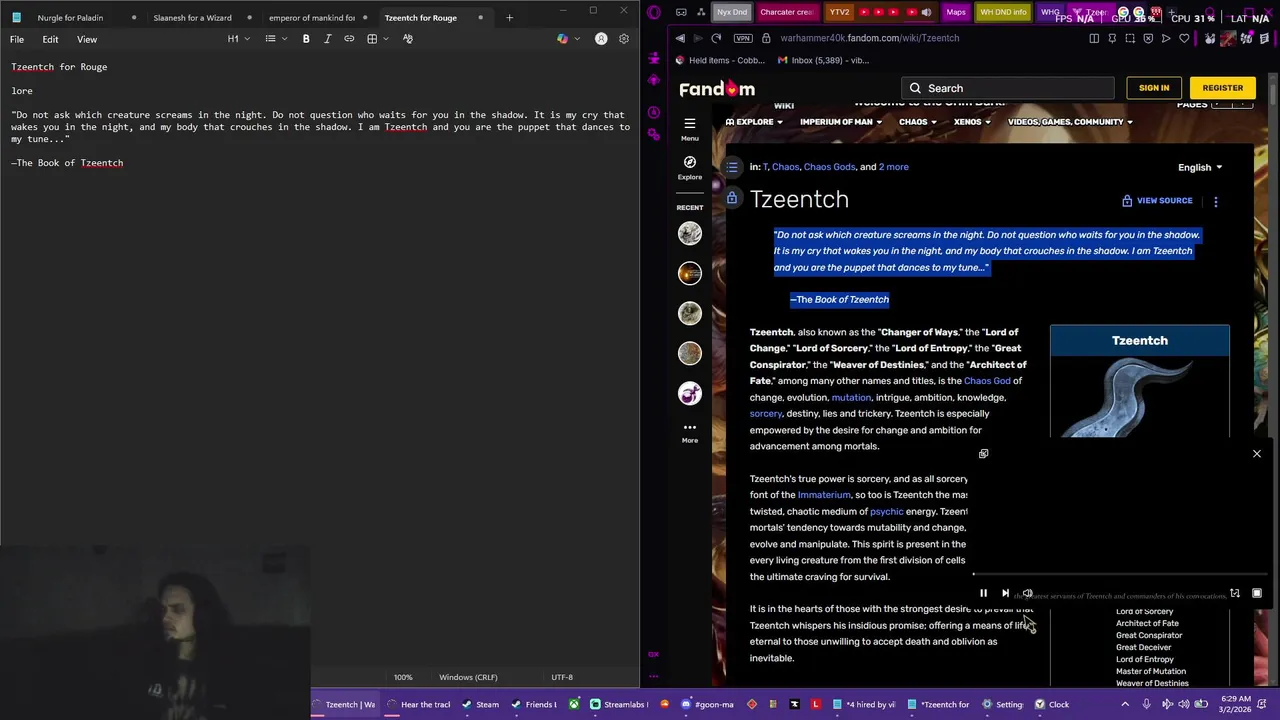Screen dimensions: 1280x720
Task: Add page to bookmarks with heart icon
Action: (1184, 38)
